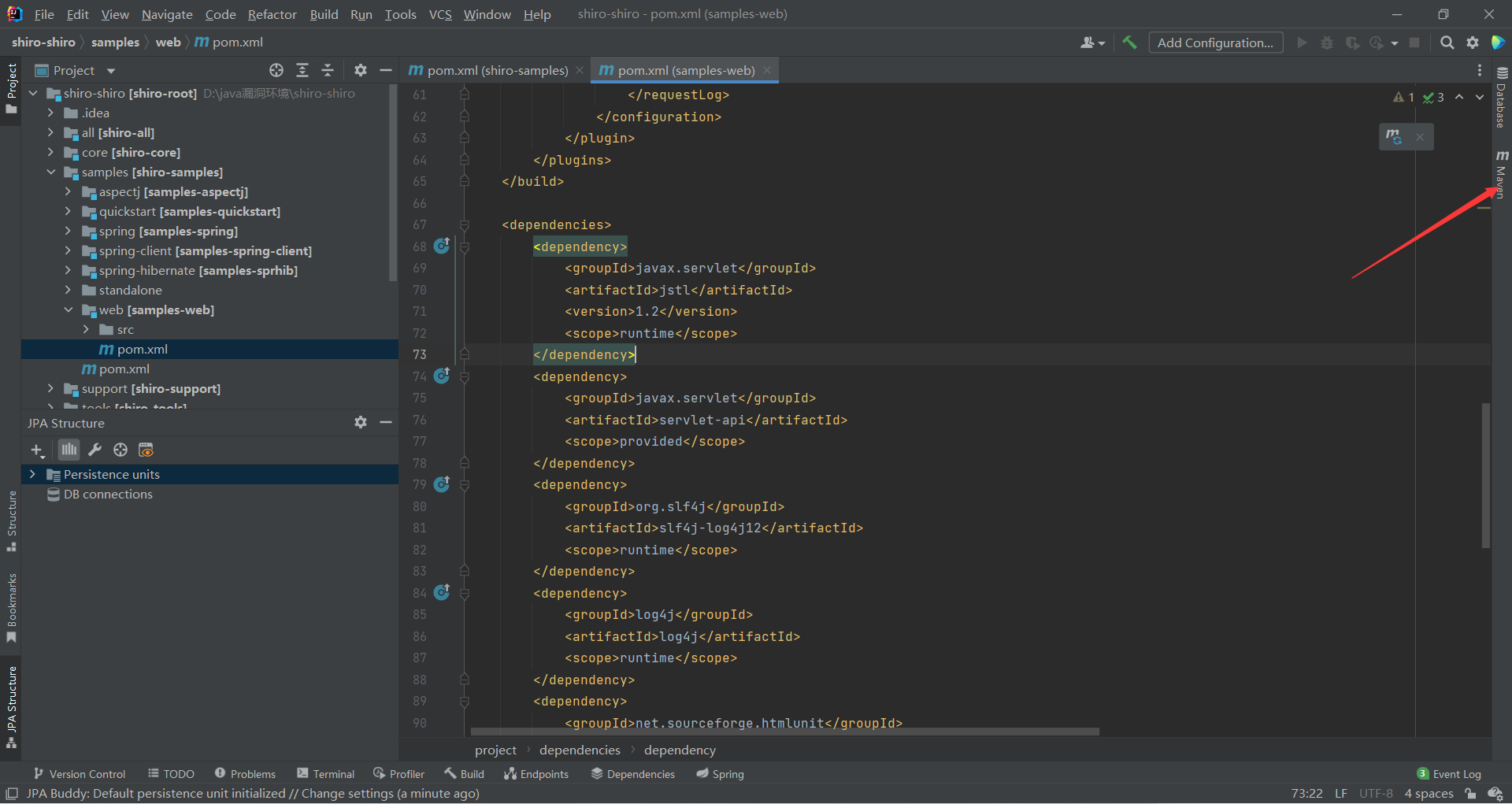The width and height of the screenshot is (1512, 804).
Task: Go to the previous highlighted error arrow
Action: tap(1459, 97)
